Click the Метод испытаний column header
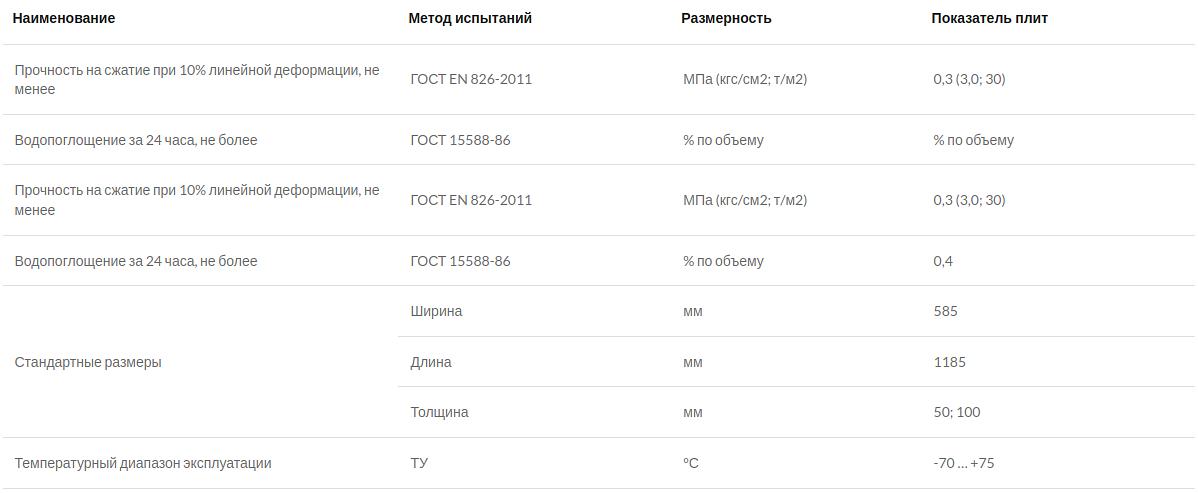The width and height of the screenshot is (1198, 493). point(470,18)
